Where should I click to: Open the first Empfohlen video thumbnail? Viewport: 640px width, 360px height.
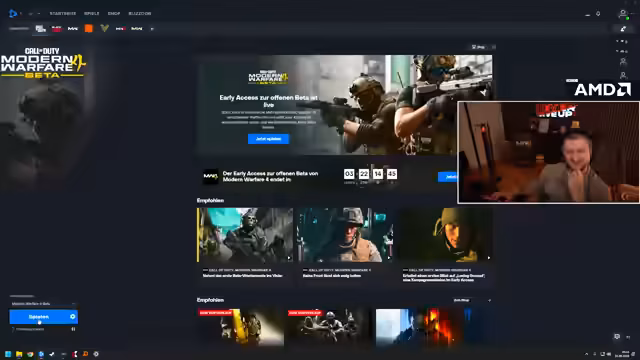pyautogui.click(x=245, y=235)
